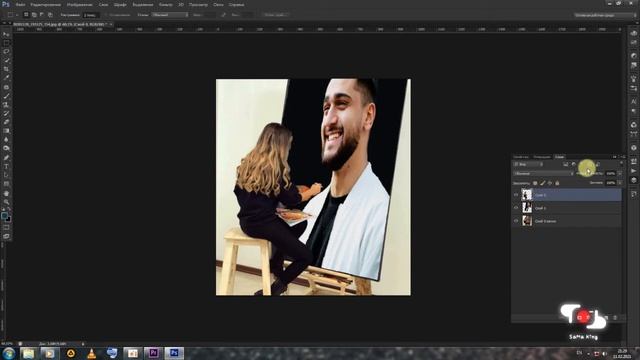Switch to first tab left of Layers
640x360 pixels.
point(542,157)
